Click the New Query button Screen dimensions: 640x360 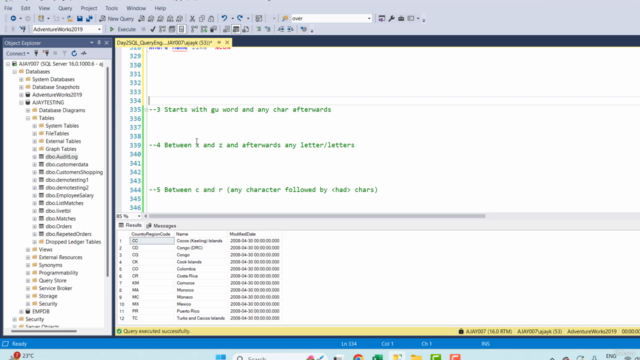pyautogui.click(x=117, y=18)
